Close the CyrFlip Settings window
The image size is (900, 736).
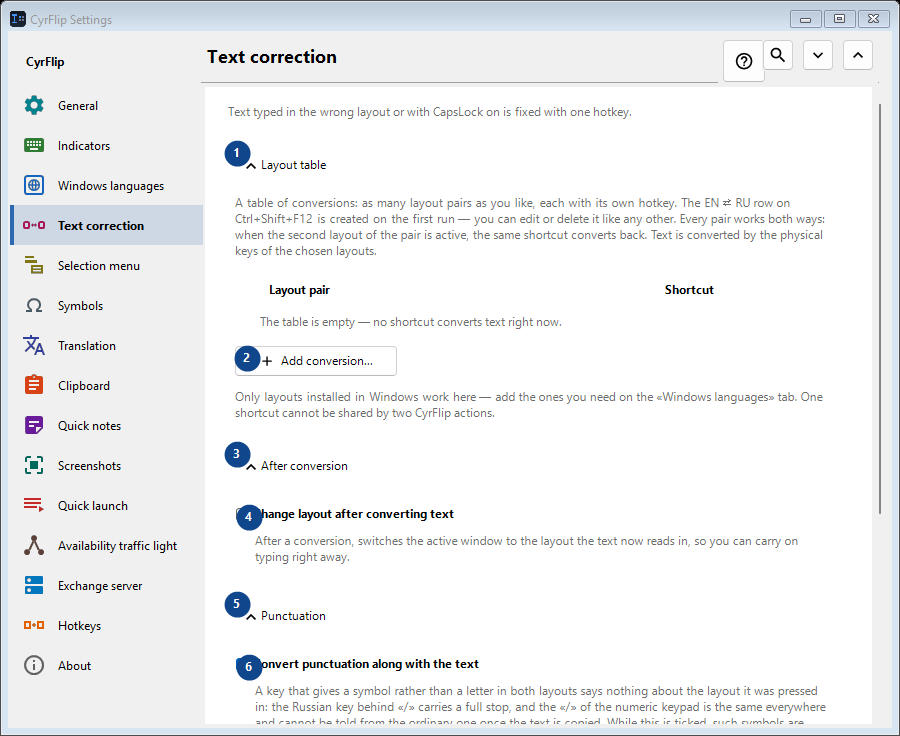coord(873,19)
